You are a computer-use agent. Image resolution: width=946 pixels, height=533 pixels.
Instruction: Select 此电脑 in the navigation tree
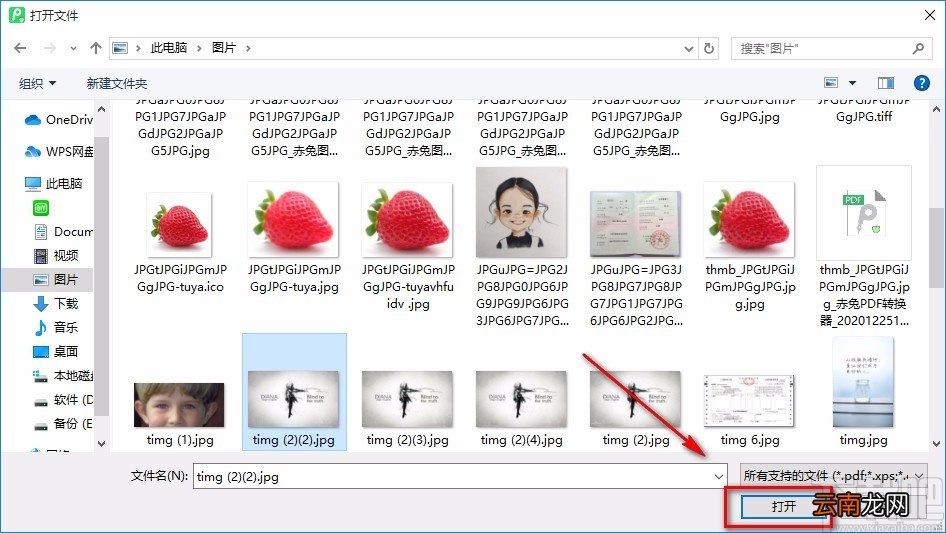[54, 184]
